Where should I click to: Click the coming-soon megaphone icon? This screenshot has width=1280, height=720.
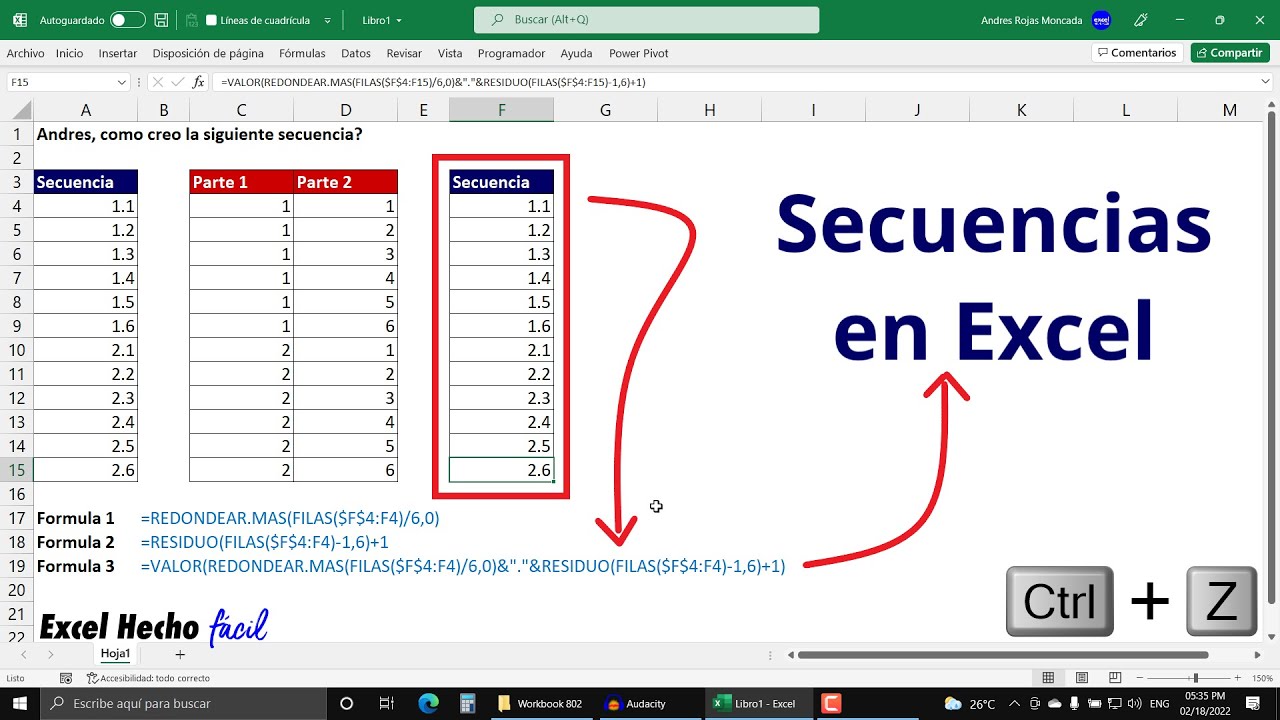coord(1142,20)
